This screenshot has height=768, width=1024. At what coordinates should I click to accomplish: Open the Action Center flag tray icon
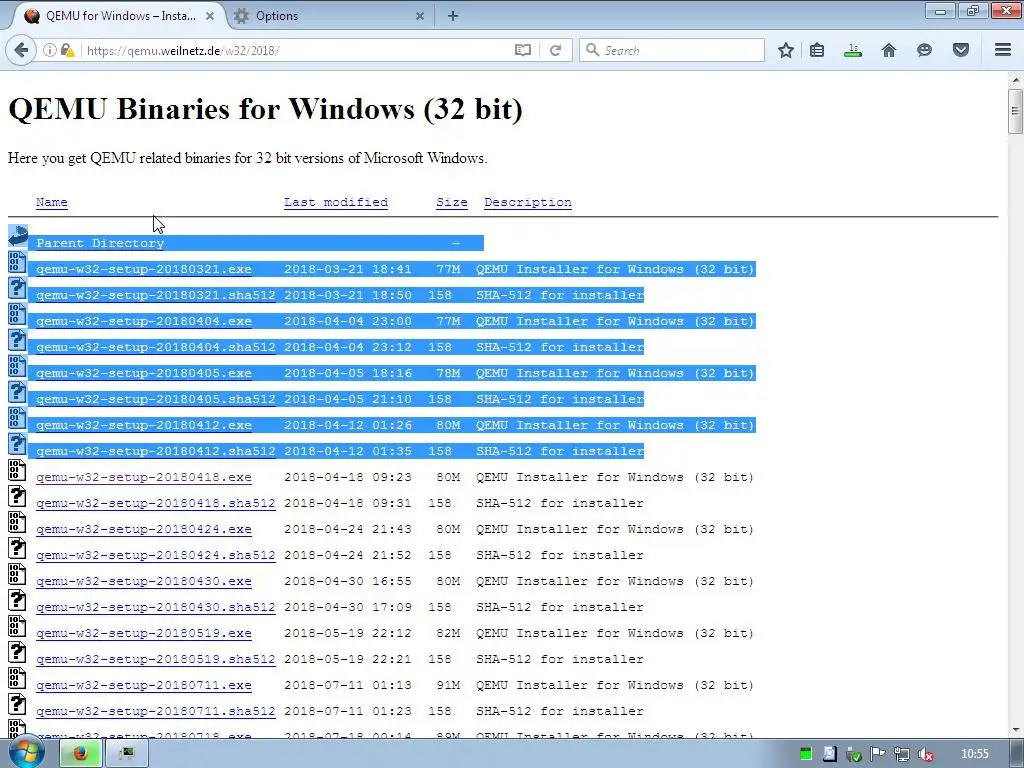click(878, 754)
